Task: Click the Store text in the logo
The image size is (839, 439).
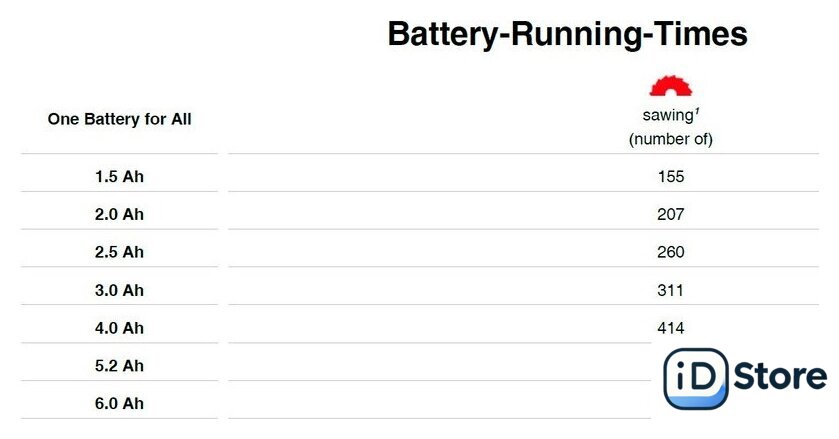Action: point(780,376)
